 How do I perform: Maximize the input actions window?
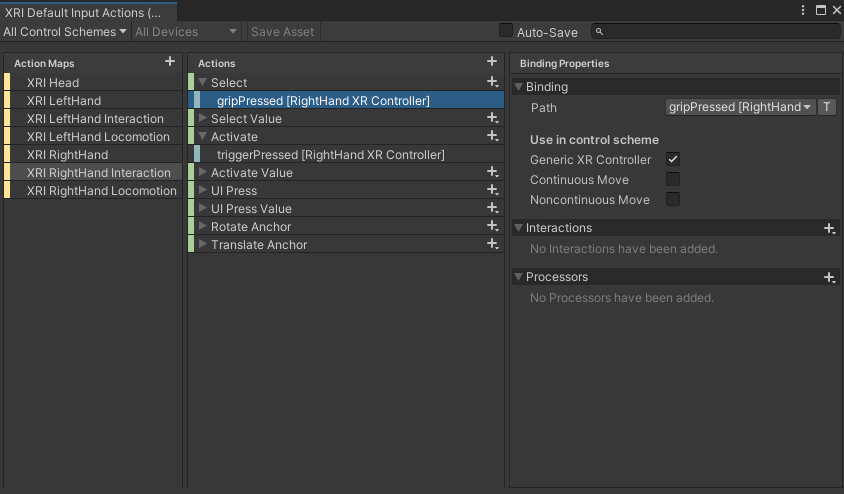pyautogui.click(x=821, y=10)
